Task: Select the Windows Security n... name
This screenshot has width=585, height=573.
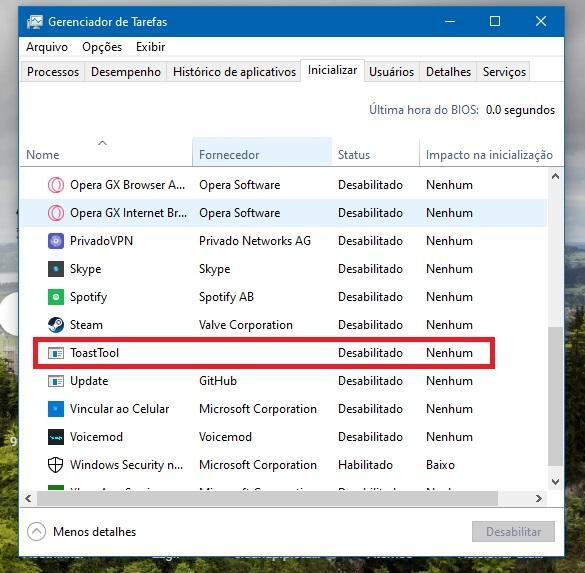Action: click(x=126, y=465)
